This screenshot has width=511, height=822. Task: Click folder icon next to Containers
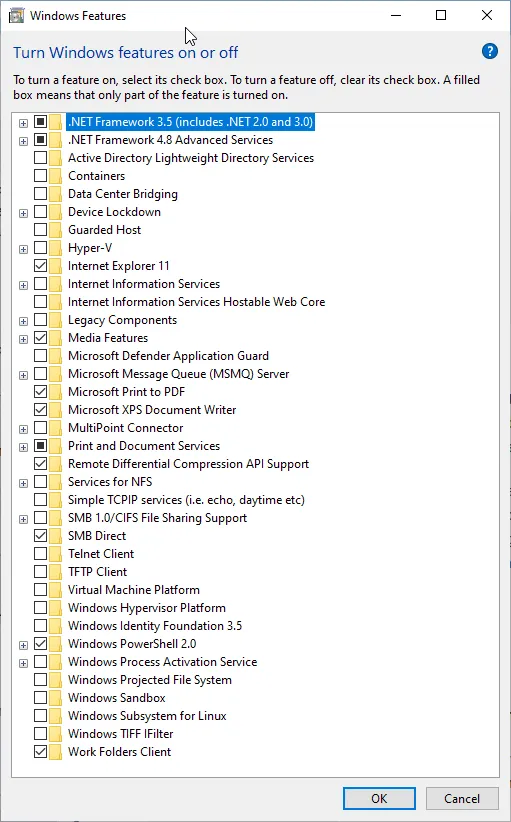click(x=56, y=176)
